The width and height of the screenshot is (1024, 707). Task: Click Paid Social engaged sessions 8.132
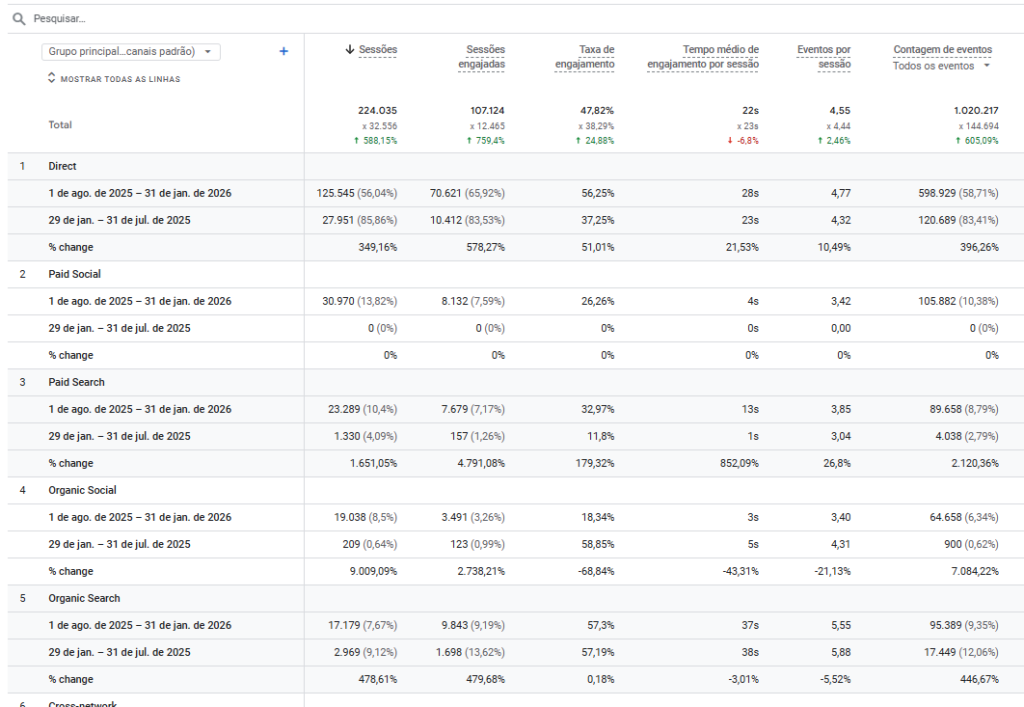pos(454,302)
